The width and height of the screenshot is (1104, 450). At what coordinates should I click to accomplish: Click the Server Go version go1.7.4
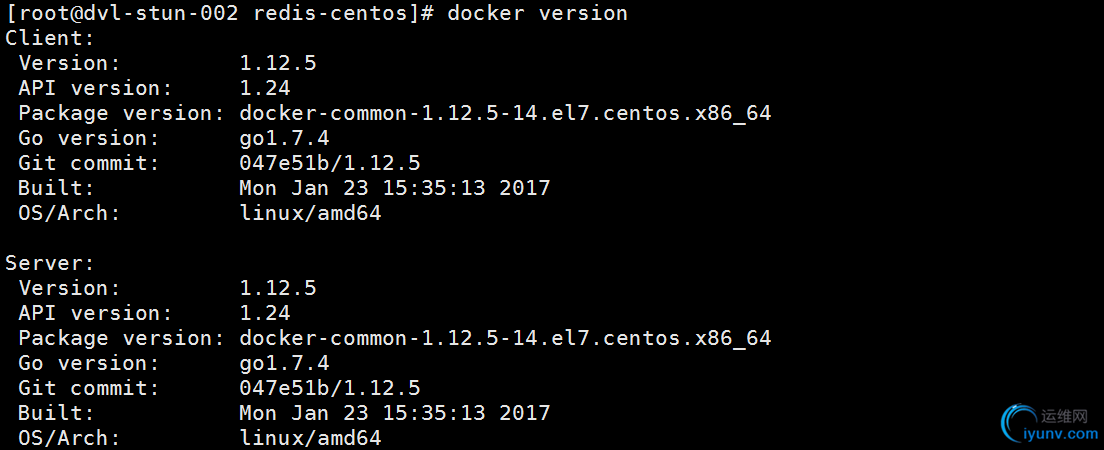click(284, 364)
